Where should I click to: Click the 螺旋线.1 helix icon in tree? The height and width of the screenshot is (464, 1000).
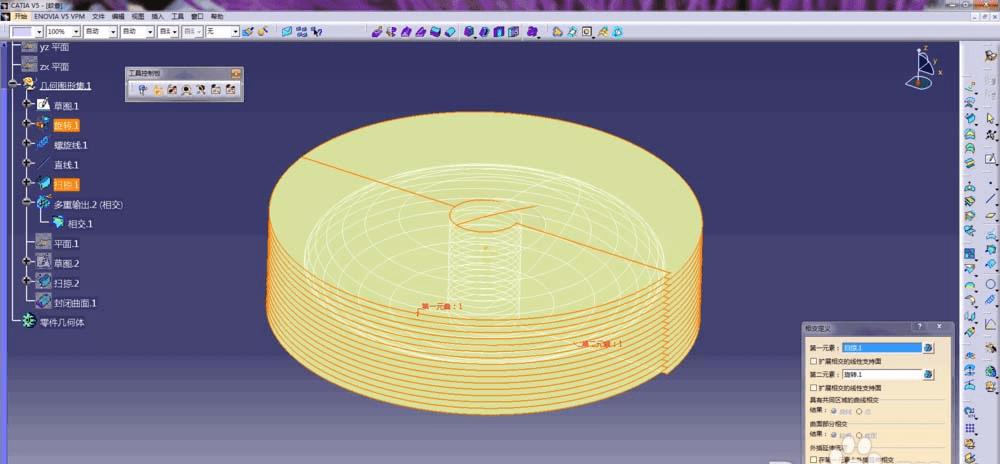43,144
